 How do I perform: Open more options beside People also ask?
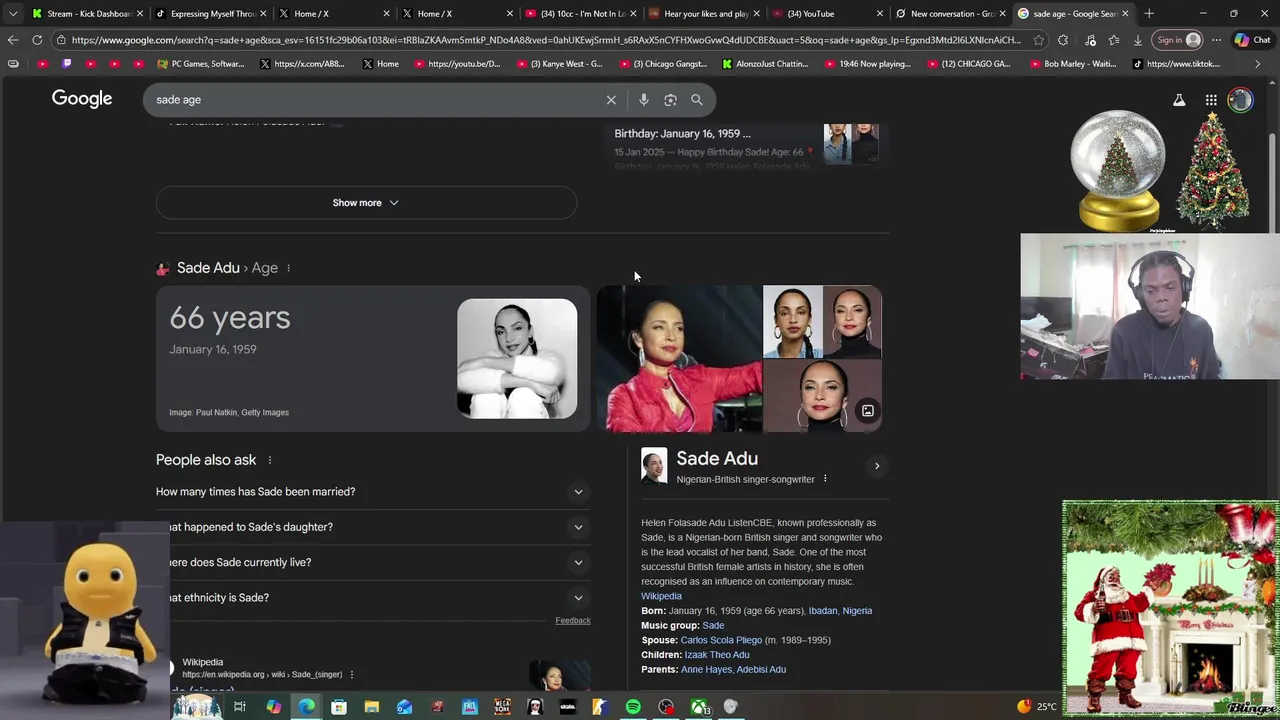269,460
